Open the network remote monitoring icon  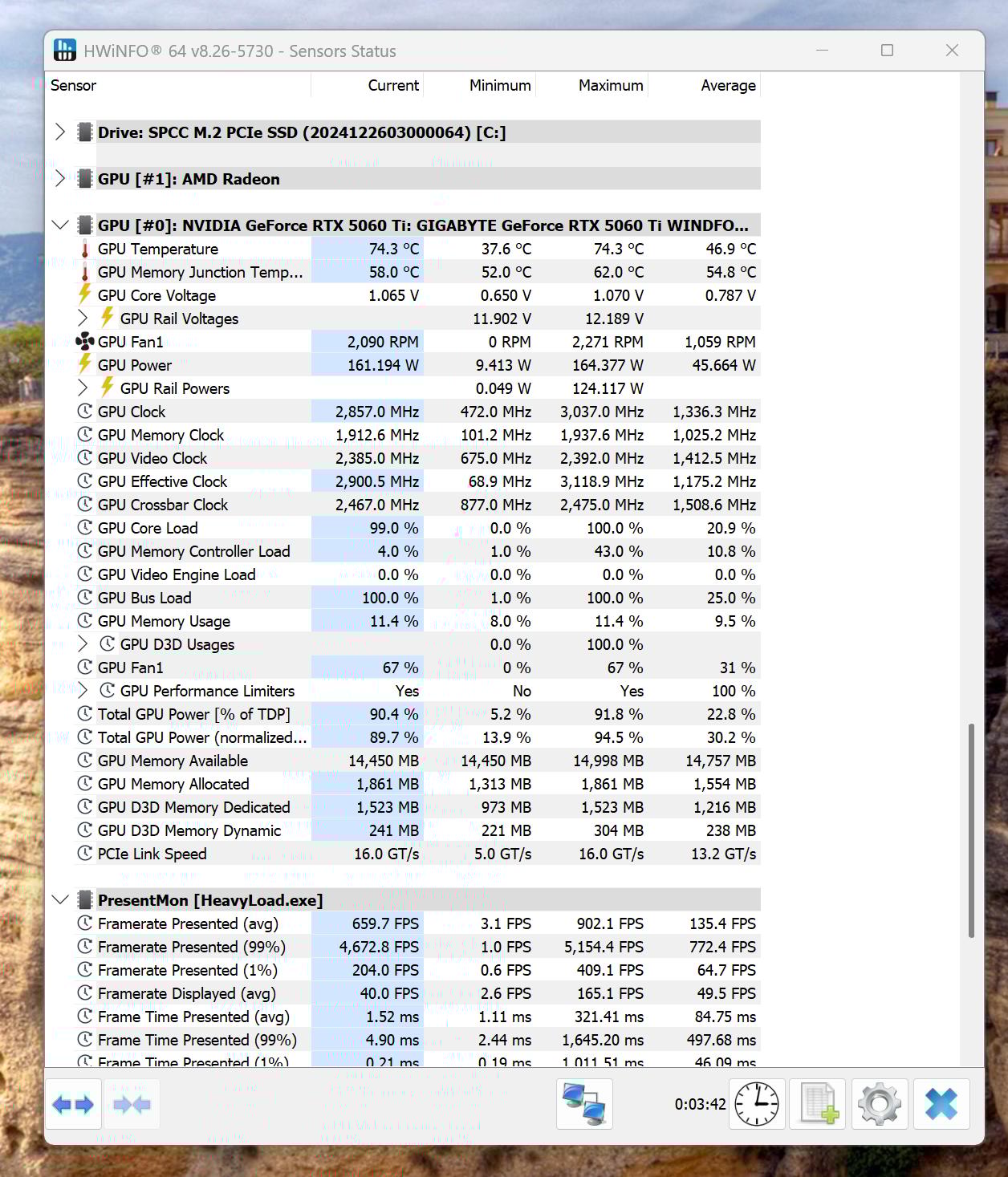(584, 1104)
